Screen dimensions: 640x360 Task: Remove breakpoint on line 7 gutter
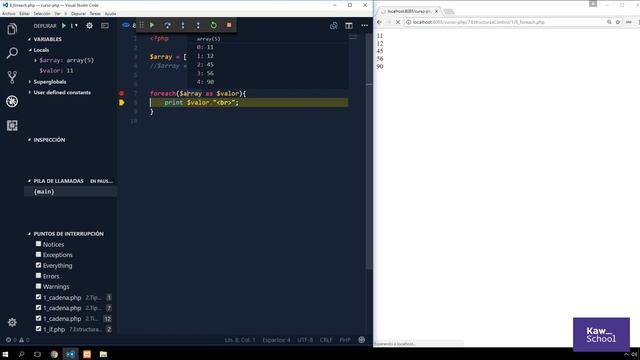(122, 93)
